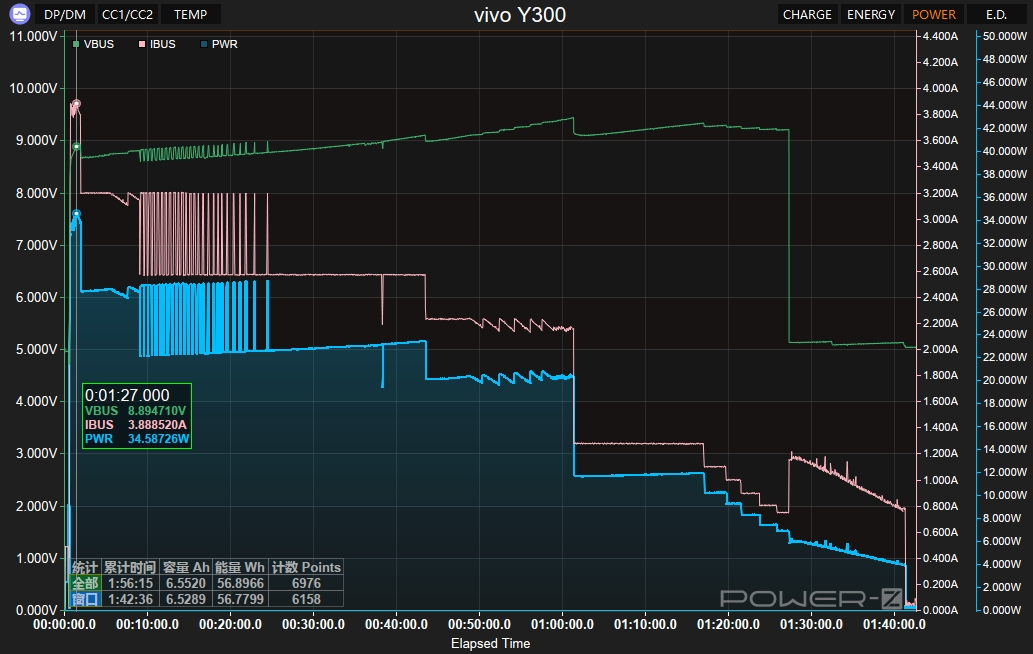Open the DP/DM tab
The width and height of the screenshot is (1033, 654).
click(65, 14)
